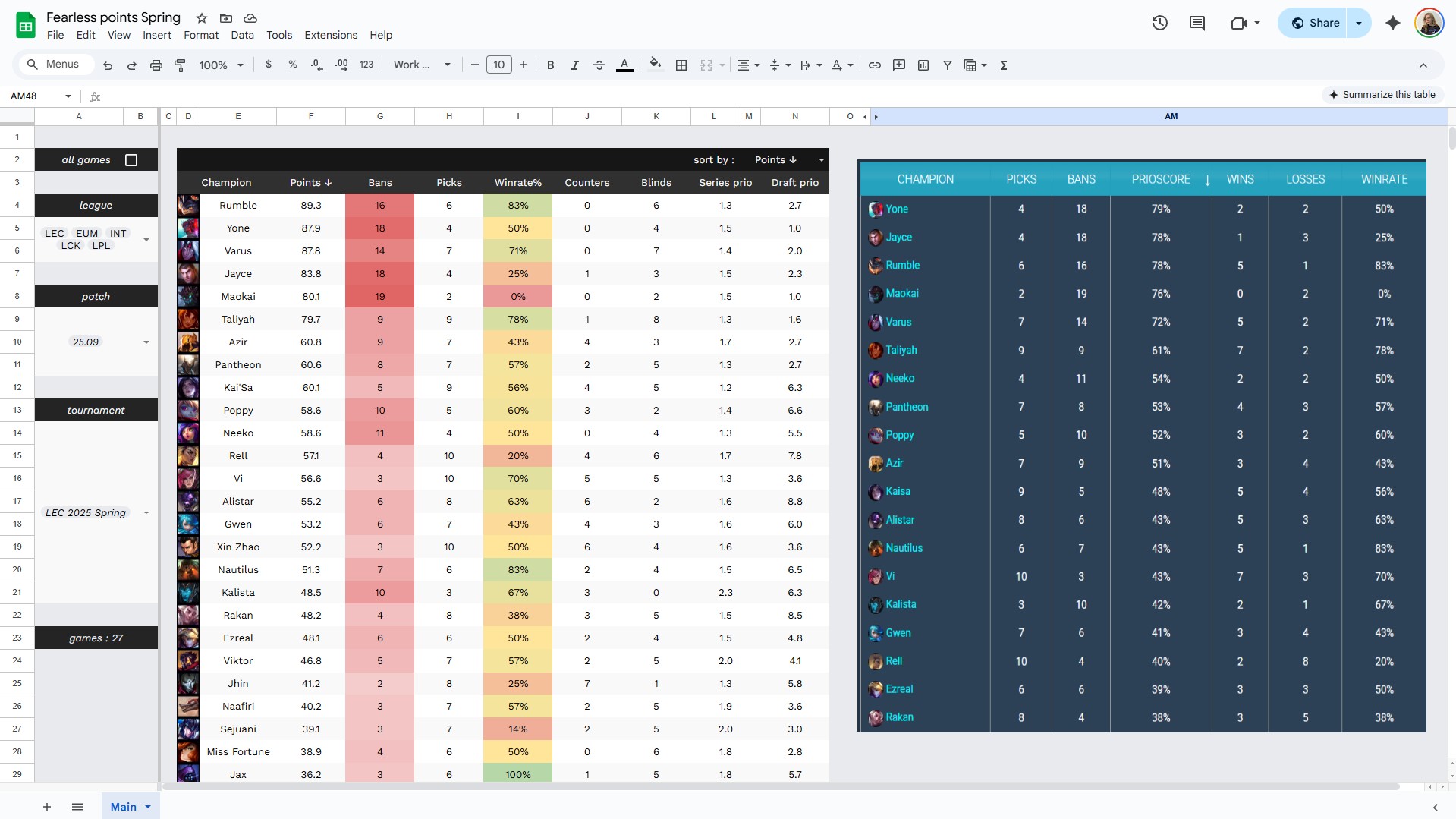The width and height of the screenshot is (1456, 819).
Task: Show all sheets list
Action: pyautogui.click(x=77, y=807)
